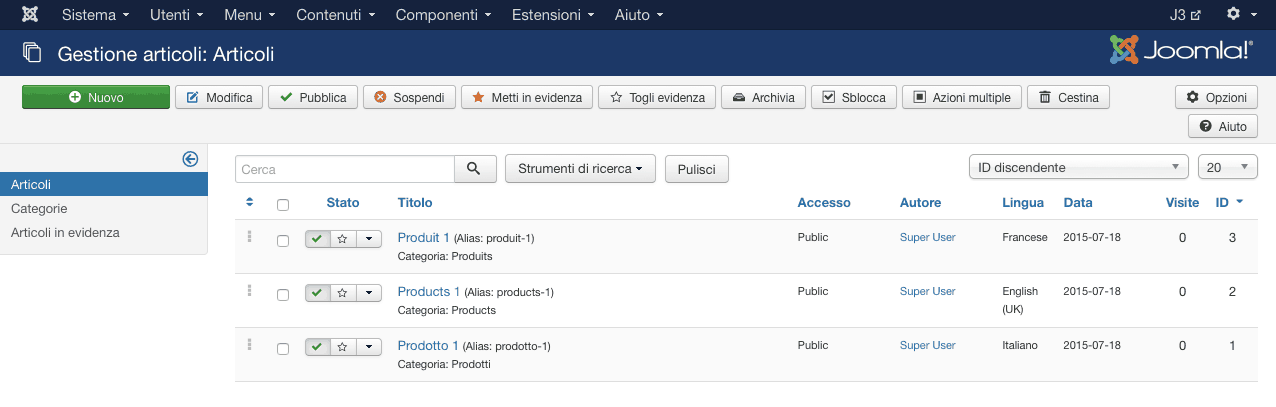The image size is (1276, 407).
Task: Open the list limit 20 dropdown
Action: point(1227,168)
